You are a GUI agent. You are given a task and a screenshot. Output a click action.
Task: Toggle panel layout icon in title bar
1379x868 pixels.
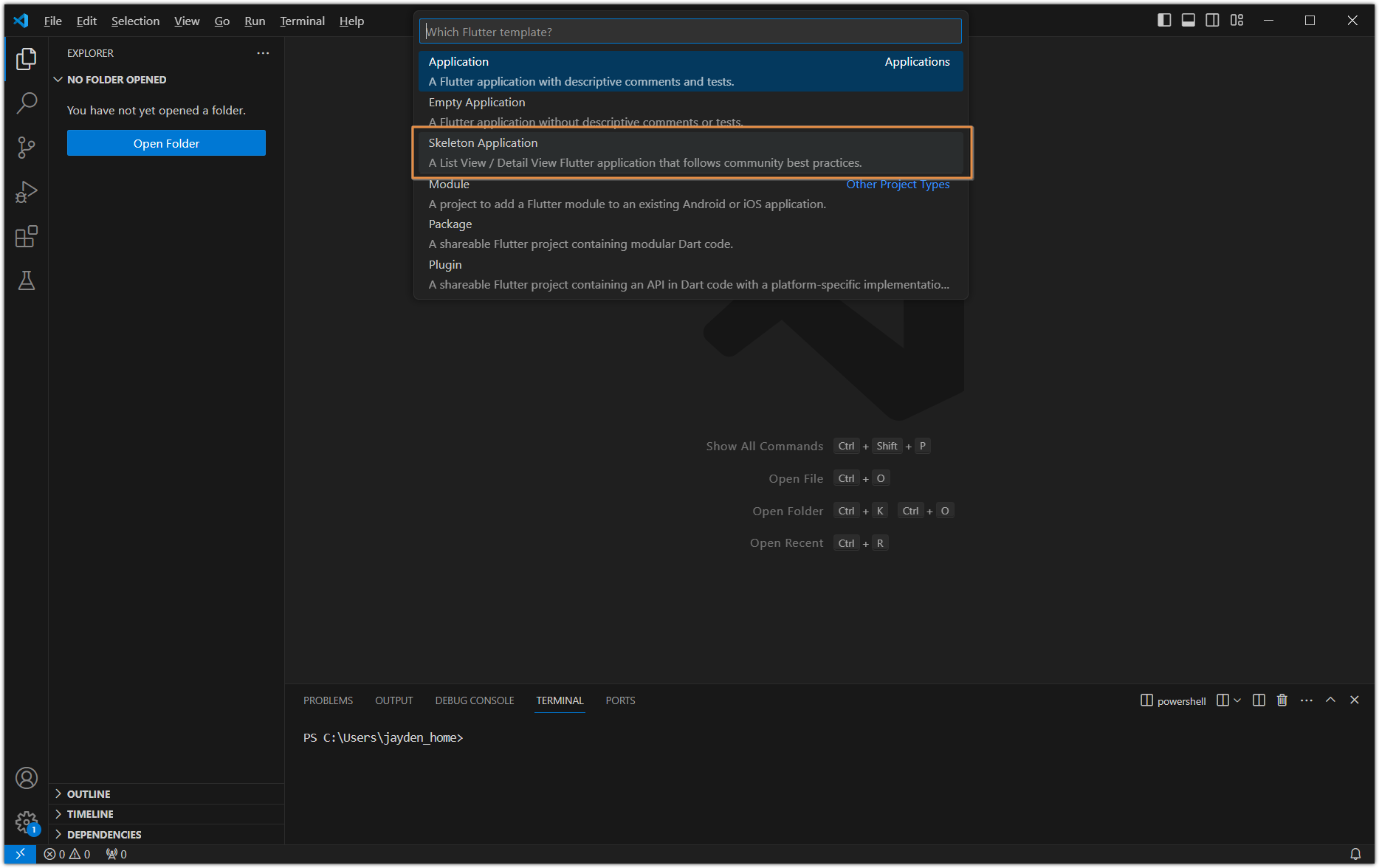tap(1189, 21)
